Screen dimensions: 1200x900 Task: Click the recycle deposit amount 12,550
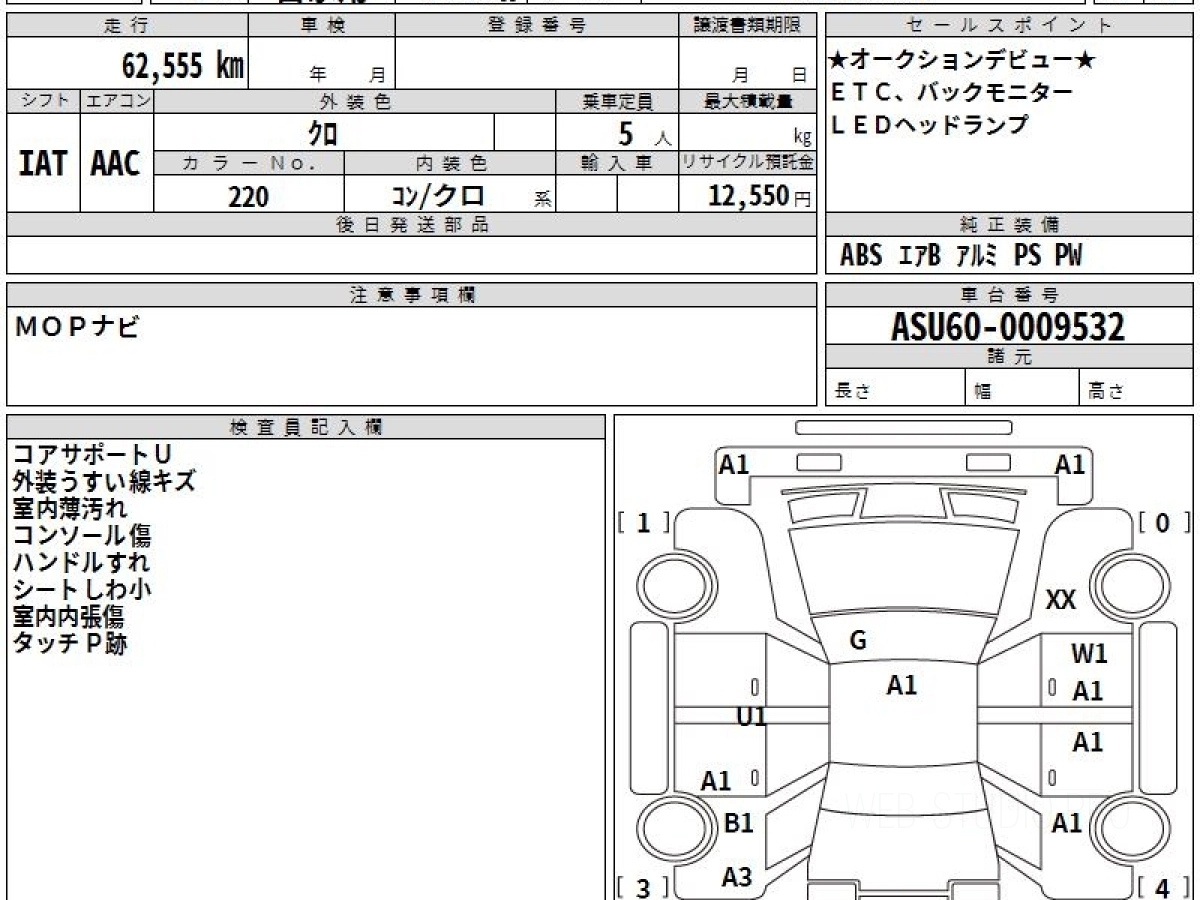760,195
